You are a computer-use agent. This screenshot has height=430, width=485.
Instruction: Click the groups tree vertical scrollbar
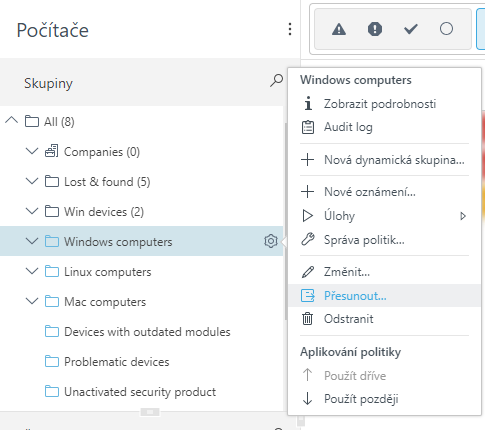[286, 221]
